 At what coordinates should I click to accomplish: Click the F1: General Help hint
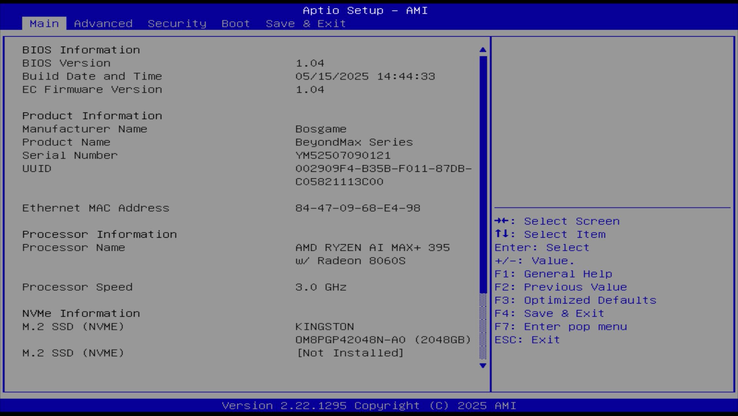(554, 274)
